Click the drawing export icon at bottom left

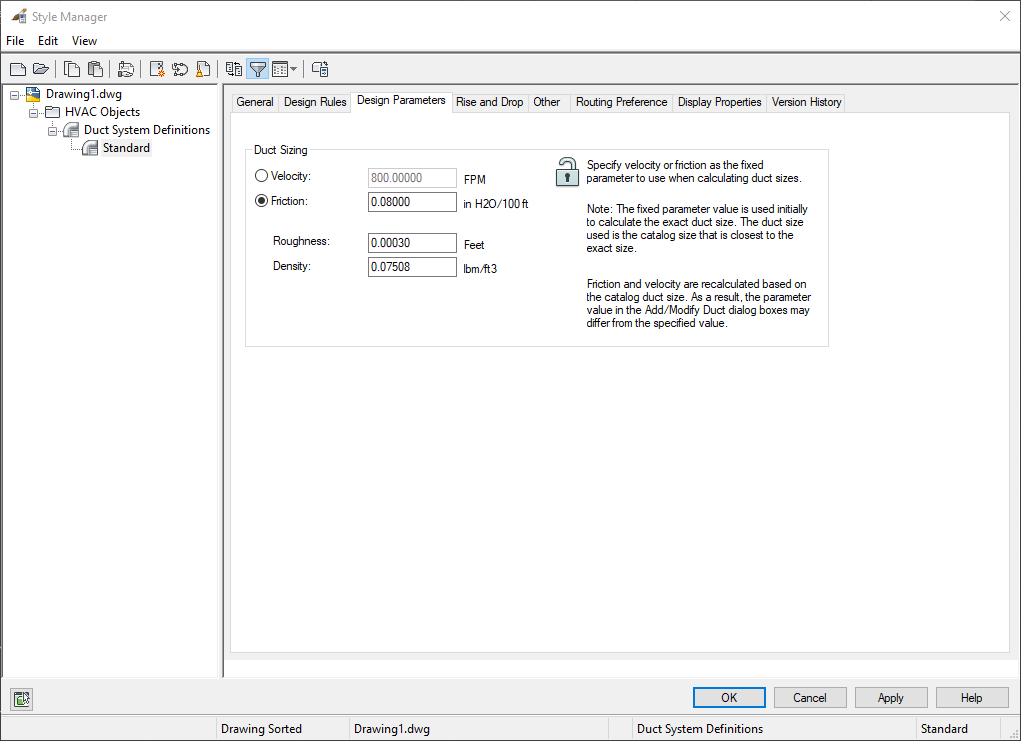(x=21, y=699)
